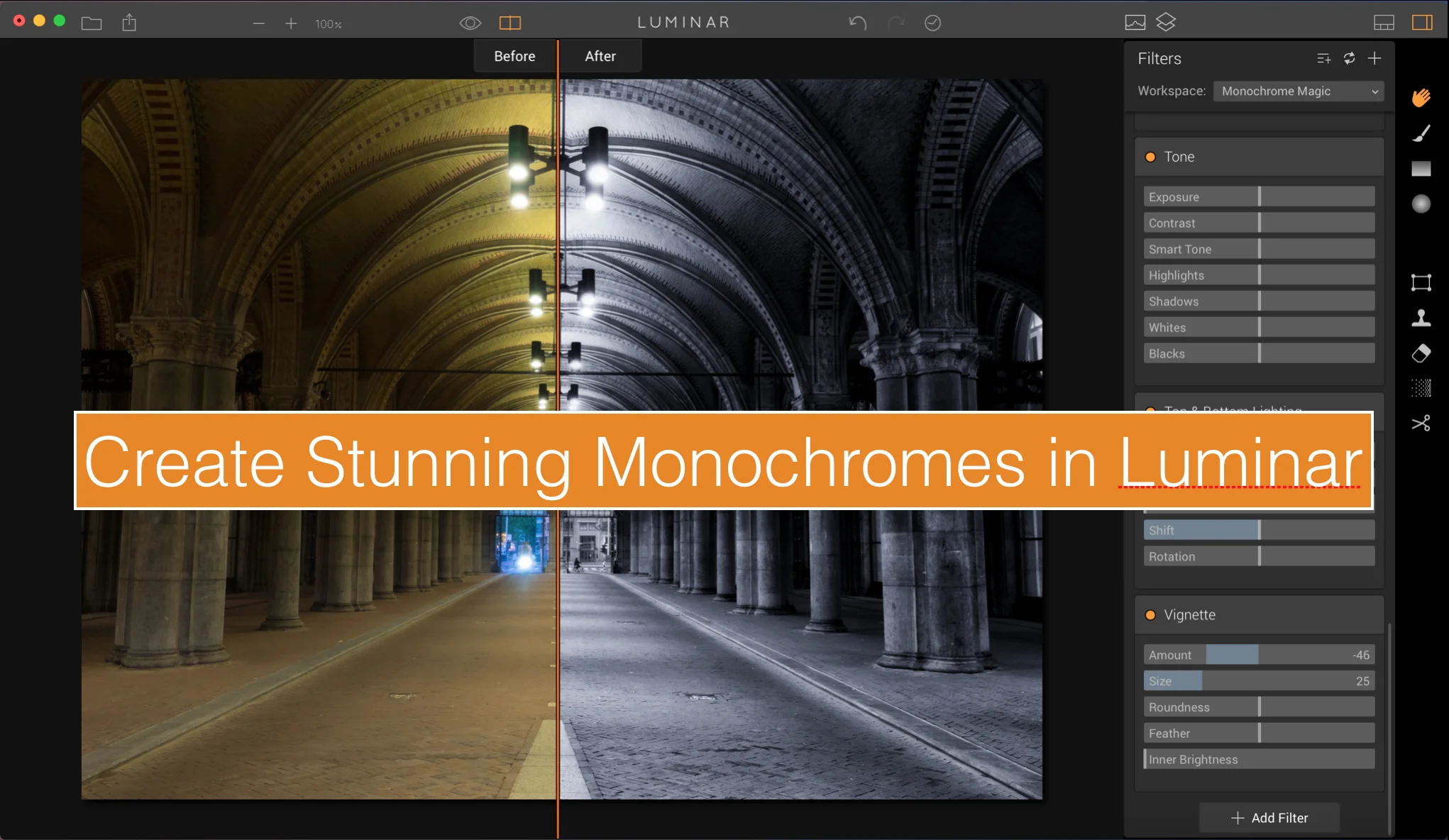The image size is (1449, 840).
Task: Open the Workspace Monochrome Magic dropdown
Action: pyautogui.click(x=1298, y=91)
